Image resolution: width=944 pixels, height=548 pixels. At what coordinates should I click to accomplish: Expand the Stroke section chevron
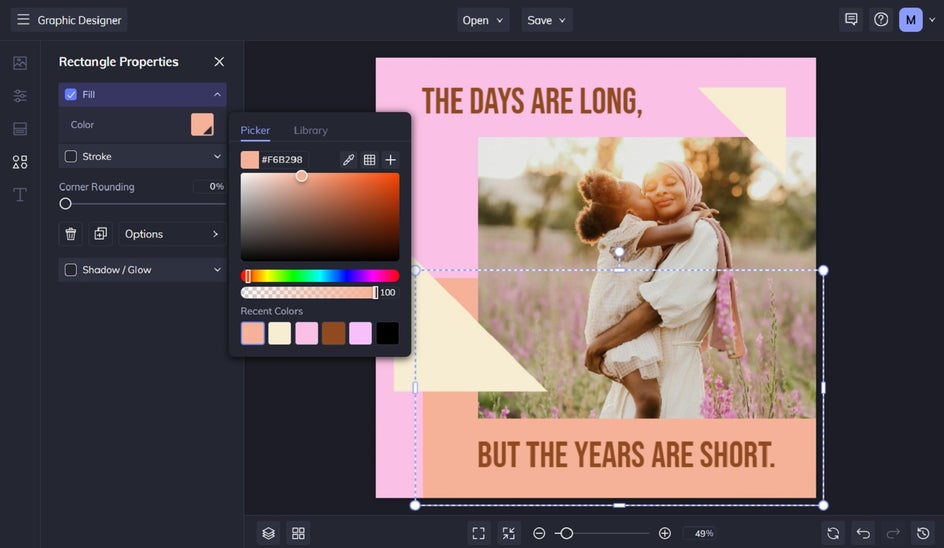pyautogui.click(x=217, y=156)
